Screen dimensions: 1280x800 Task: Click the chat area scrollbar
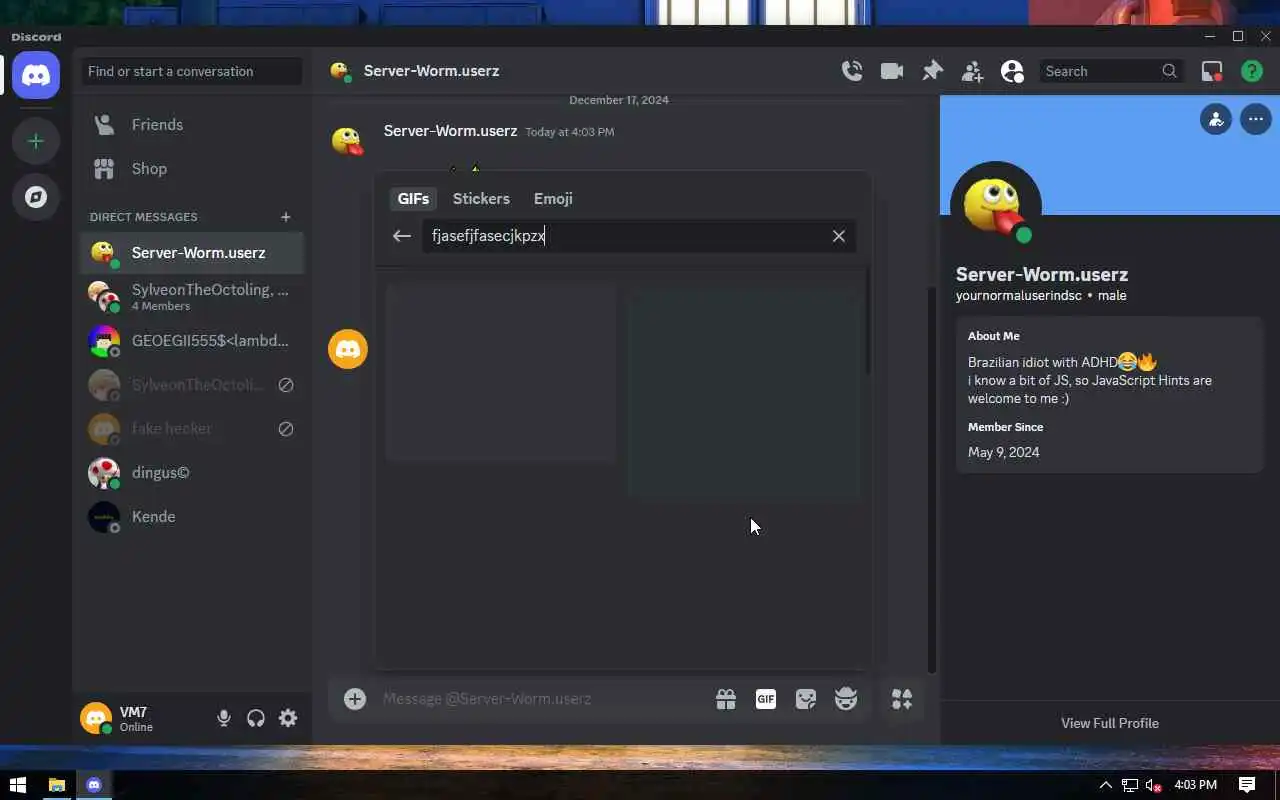(x=932, y=480)
